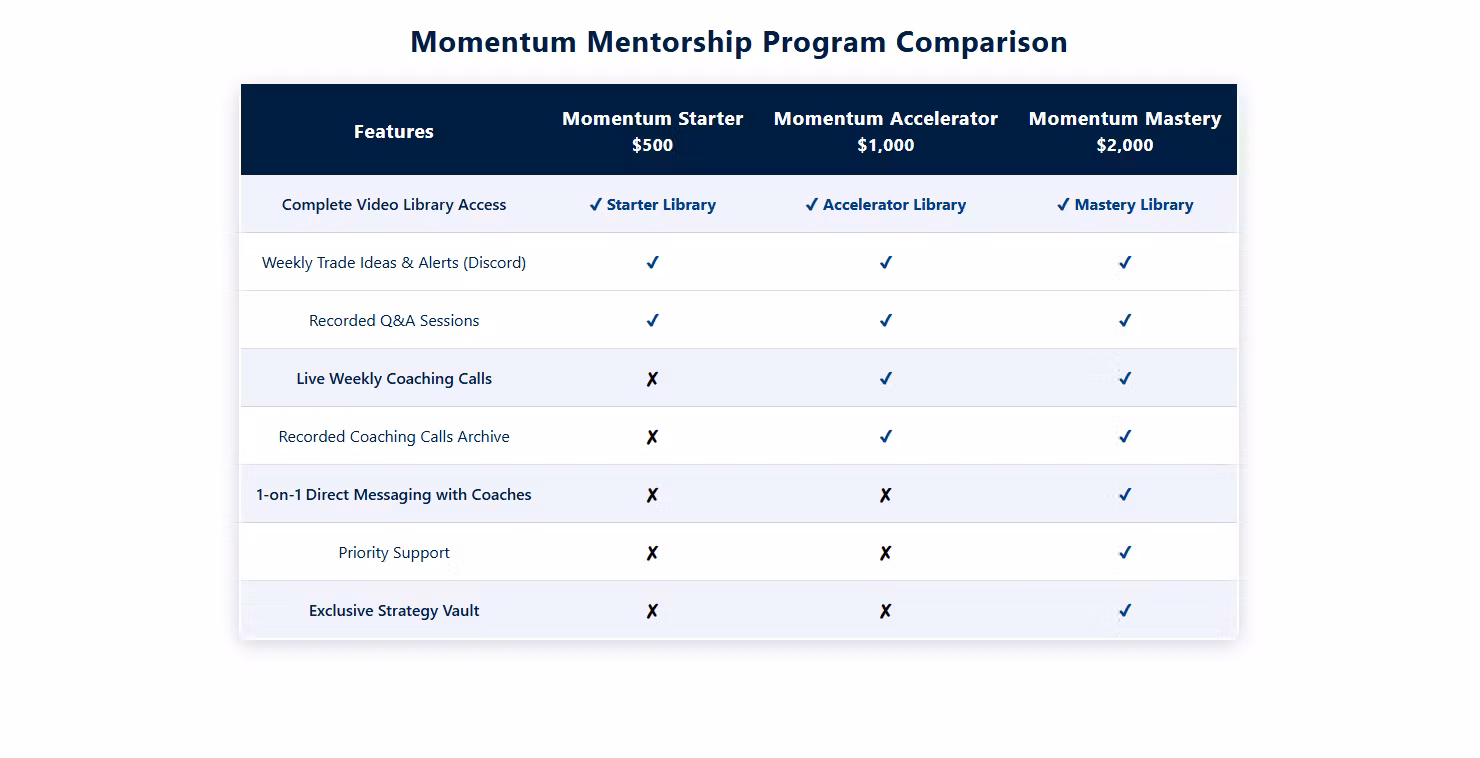1480x758 pixels.
Task: Click the Starter X mark for Recorded Coaching Calls Archive
Action: 652,437
